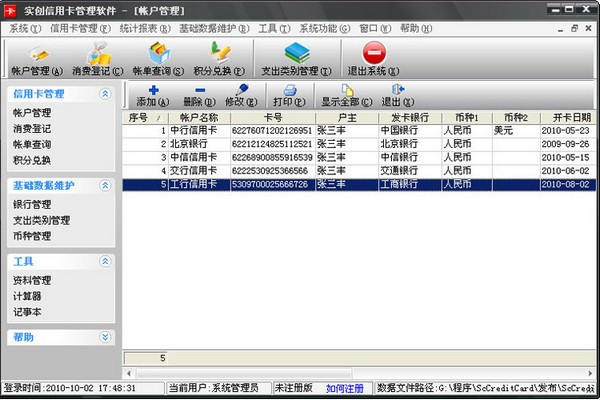Click the 如何注册 link in status bar

pyautogui.click(x=343, y=387)
